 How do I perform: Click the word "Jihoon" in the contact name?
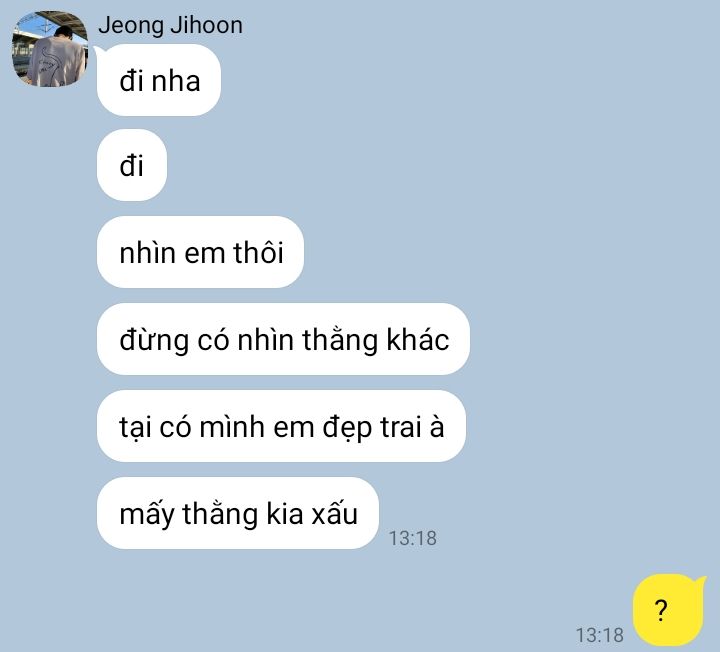tap(206, 25)
